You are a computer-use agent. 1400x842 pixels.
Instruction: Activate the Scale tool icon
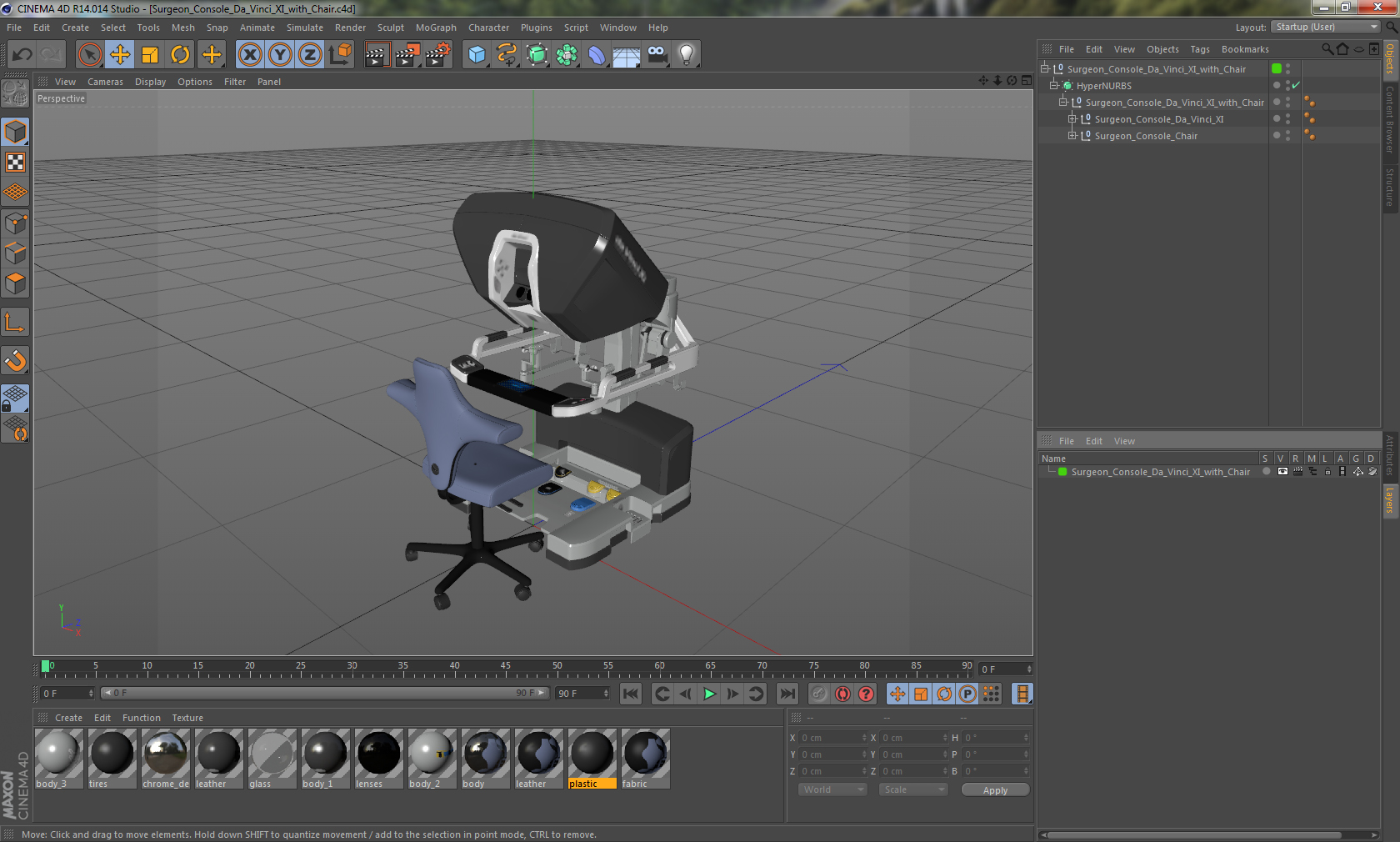150,55
